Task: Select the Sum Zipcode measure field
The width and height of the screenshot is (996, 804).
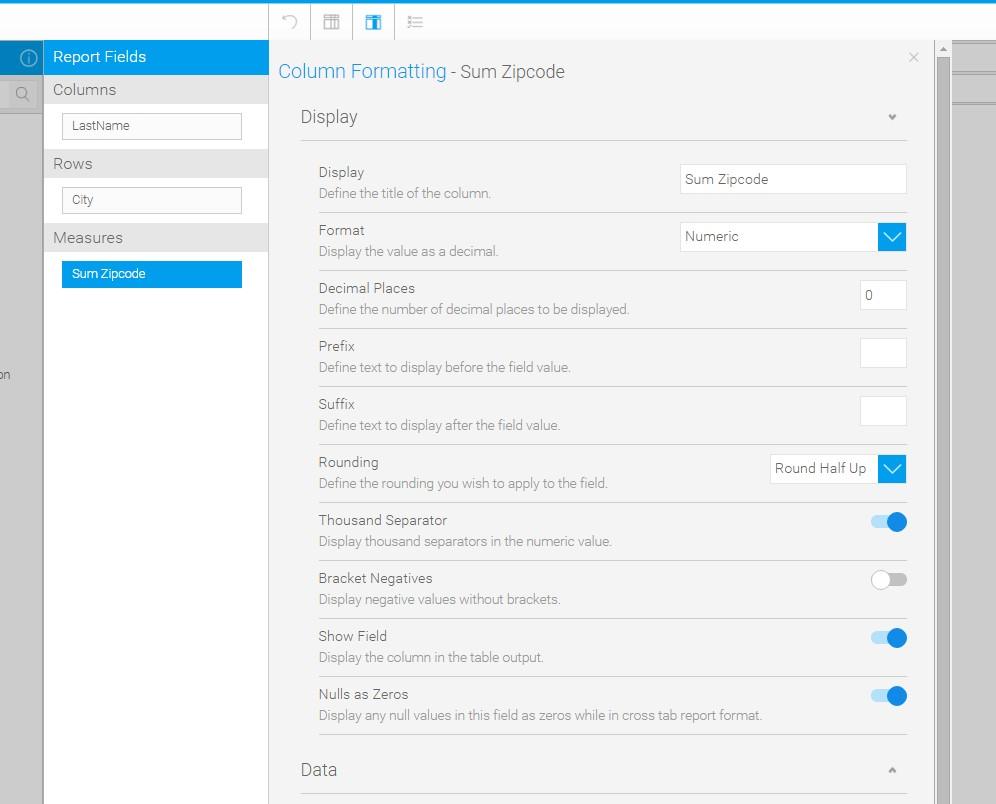Action: [x=152, y=274]
